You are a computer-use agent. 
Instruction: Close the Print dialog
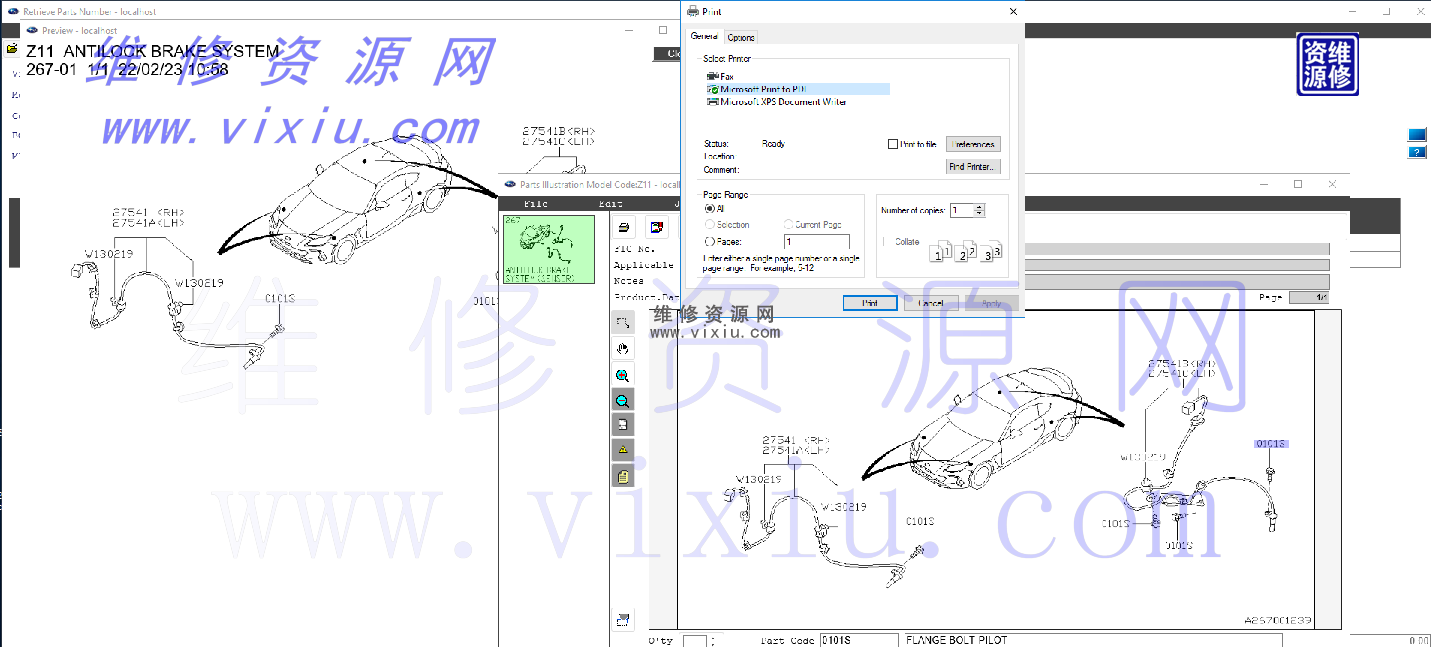[1013, 11]
